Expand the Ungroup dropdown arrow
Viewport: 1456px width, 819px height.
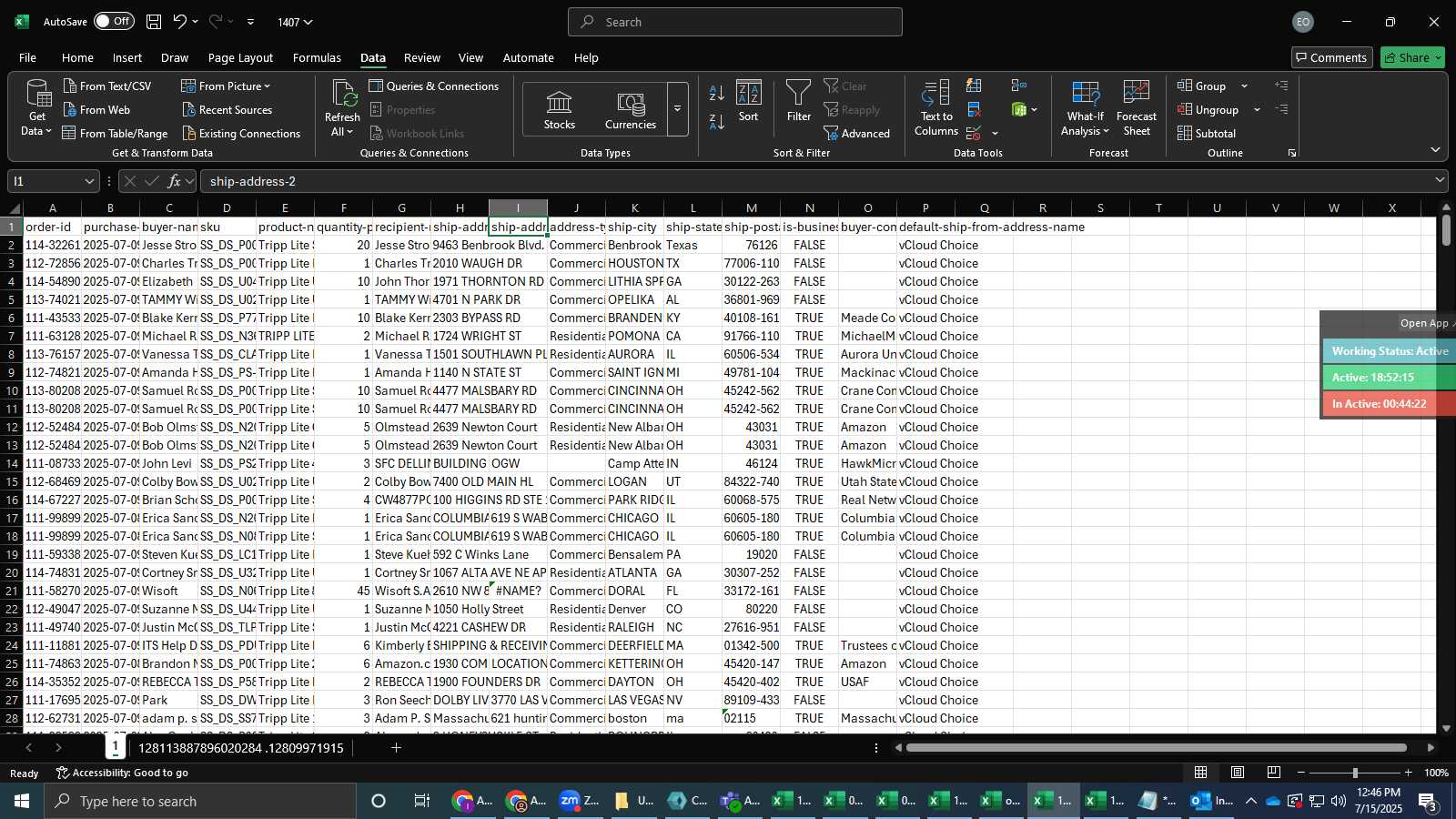tap(1257, 110)
